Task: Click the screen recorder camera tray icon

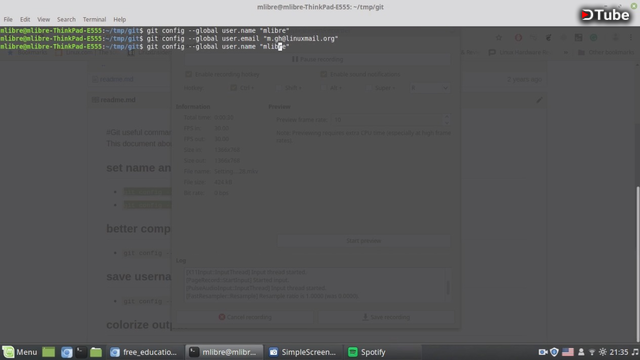Action: point(543,352)
